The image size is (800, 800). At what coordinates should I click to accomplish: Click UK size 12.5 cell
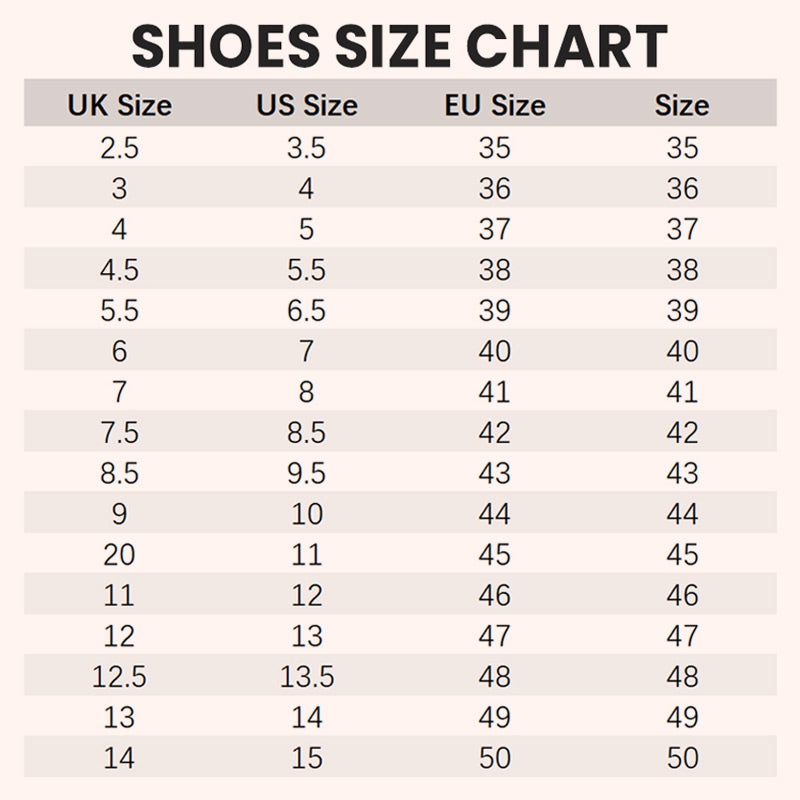[119, 676]
